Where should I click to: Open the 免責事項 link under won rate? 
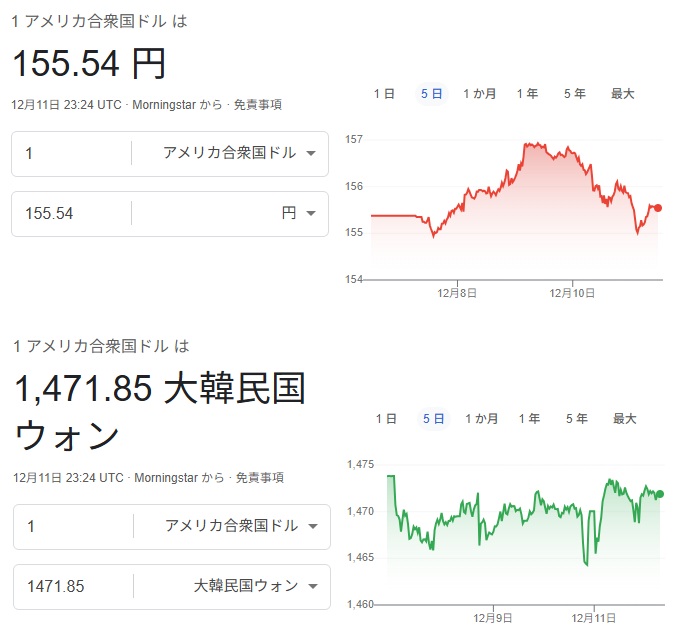click(x=259, y=478)
